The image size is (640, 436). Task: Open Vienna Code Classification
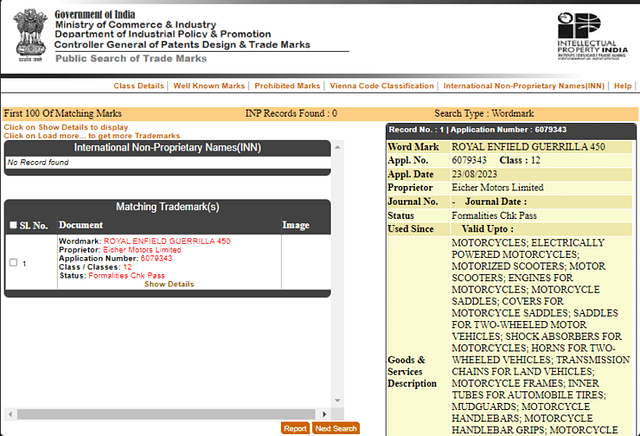click(x=382, y=86)
